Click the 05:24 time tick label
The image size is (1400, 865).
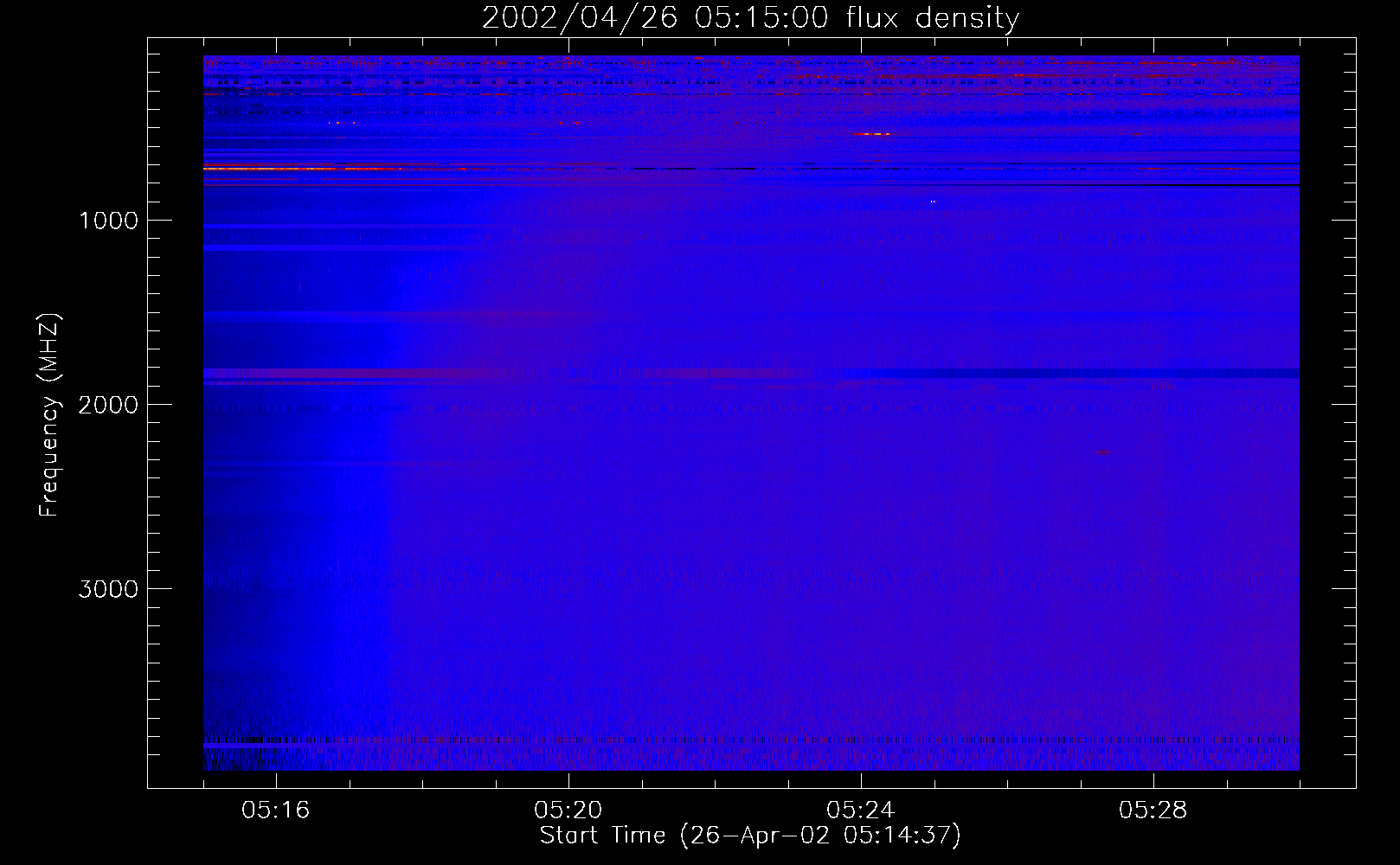tap(860, 811)
